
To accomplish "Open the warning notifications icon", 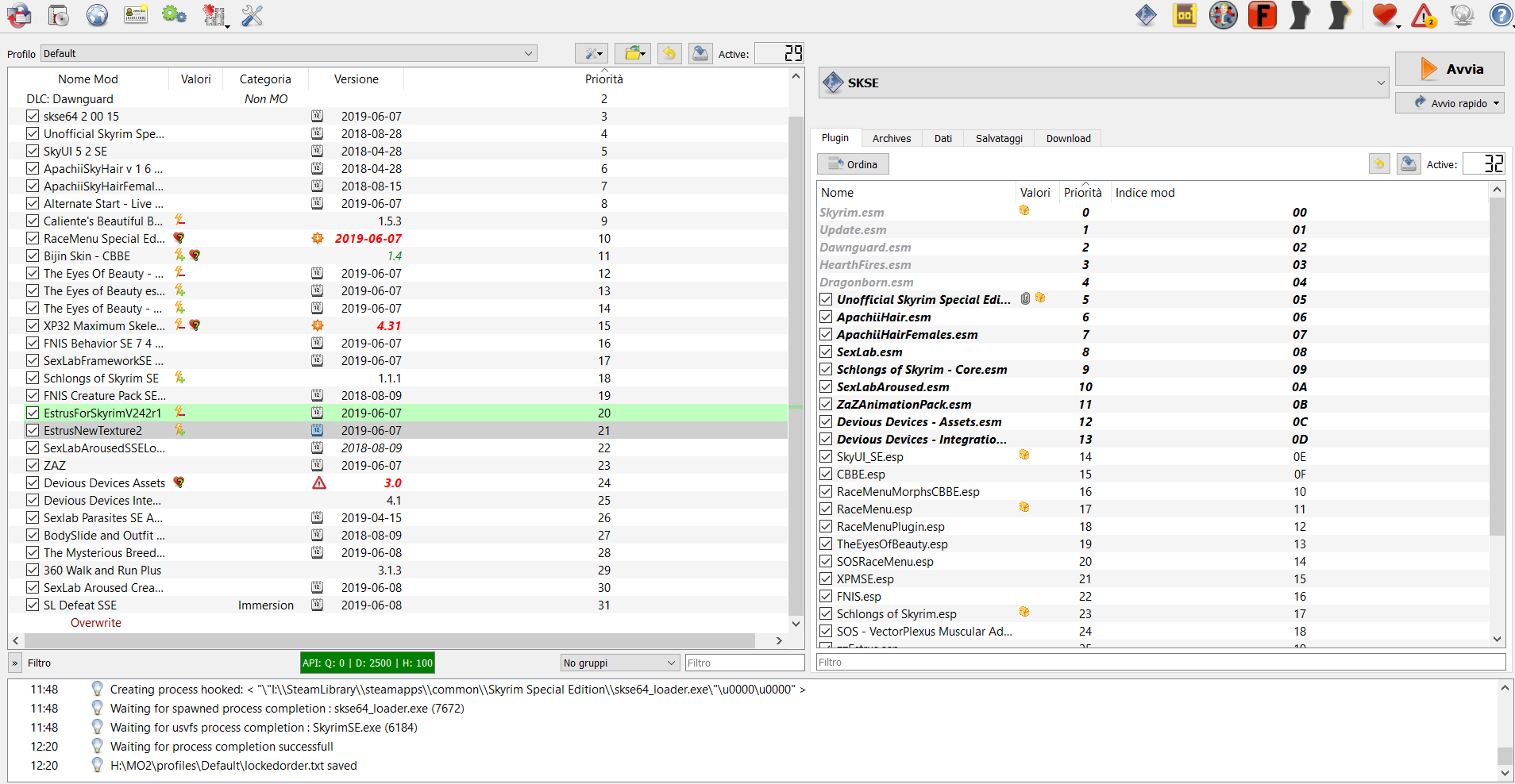I will tap(1424, 15).
